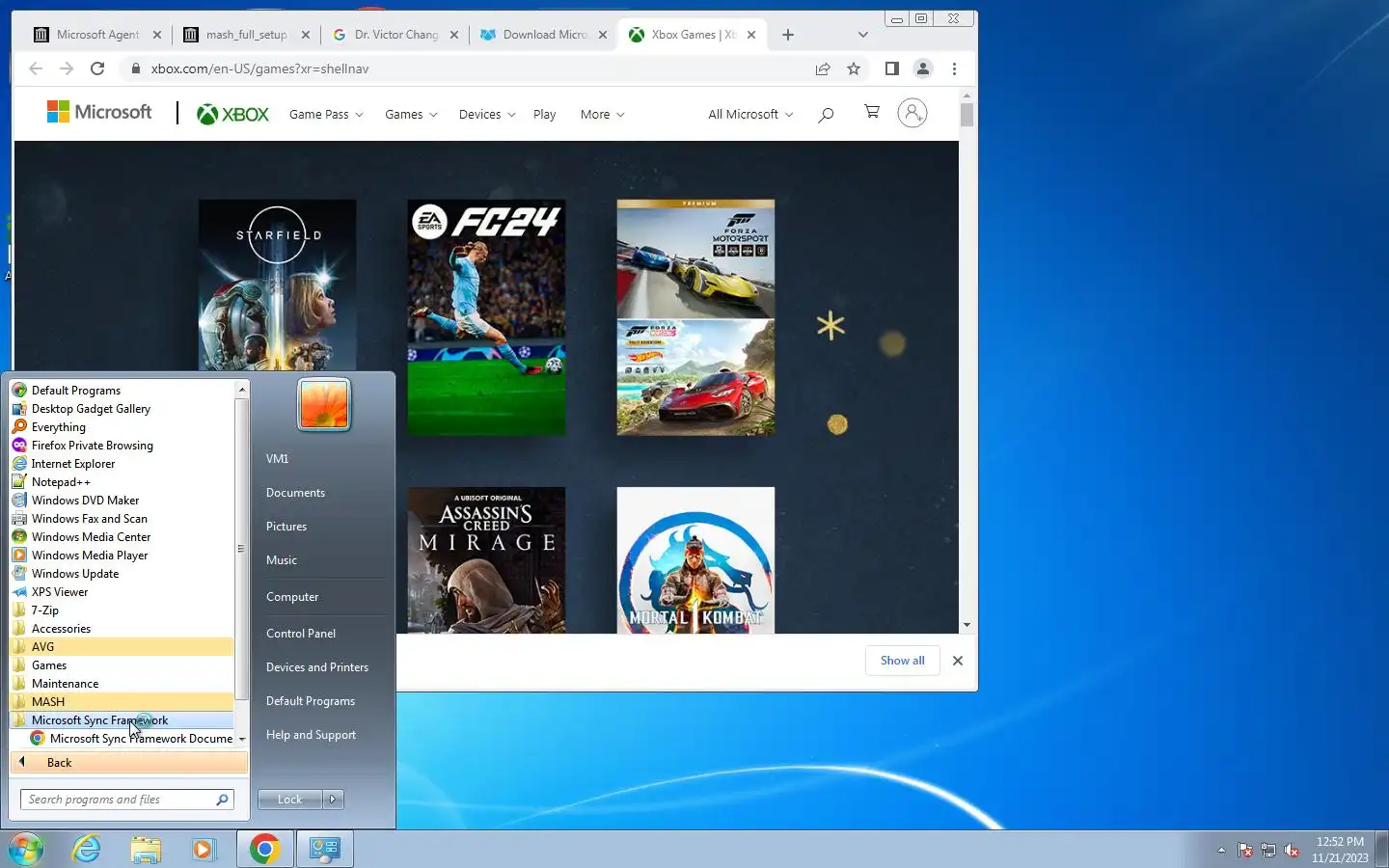Open Documents from the Start menu
The height and width of the screenshot is (868, 1389).
295,493
